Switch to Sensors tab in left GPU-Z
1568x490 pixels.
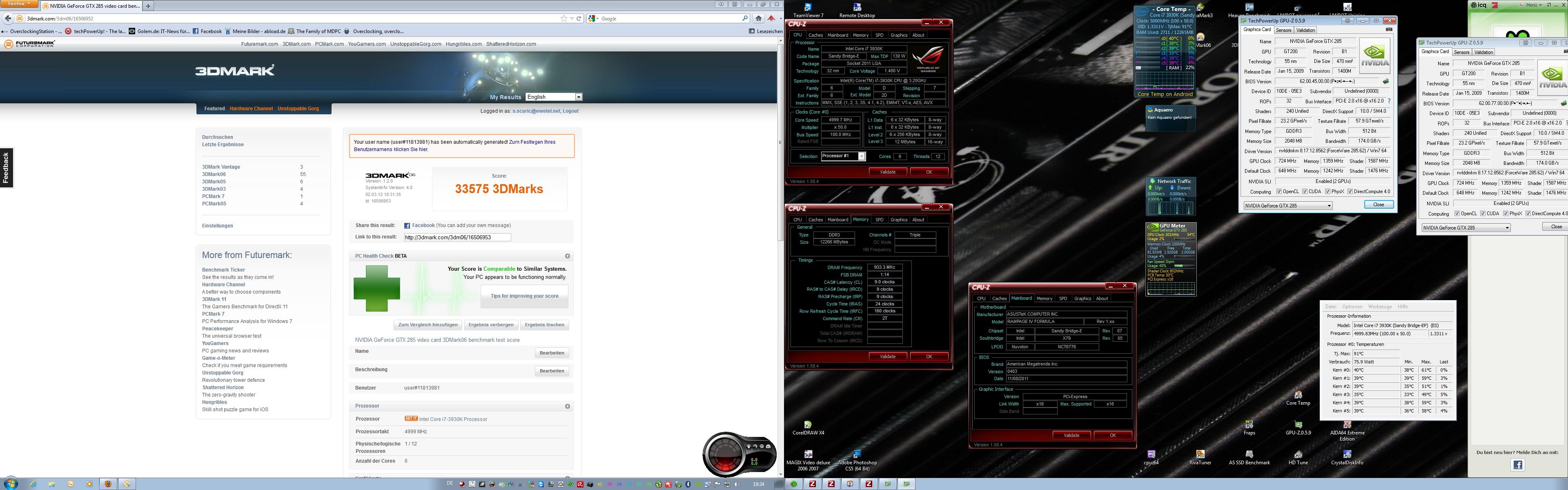[x=1284, y=30]
